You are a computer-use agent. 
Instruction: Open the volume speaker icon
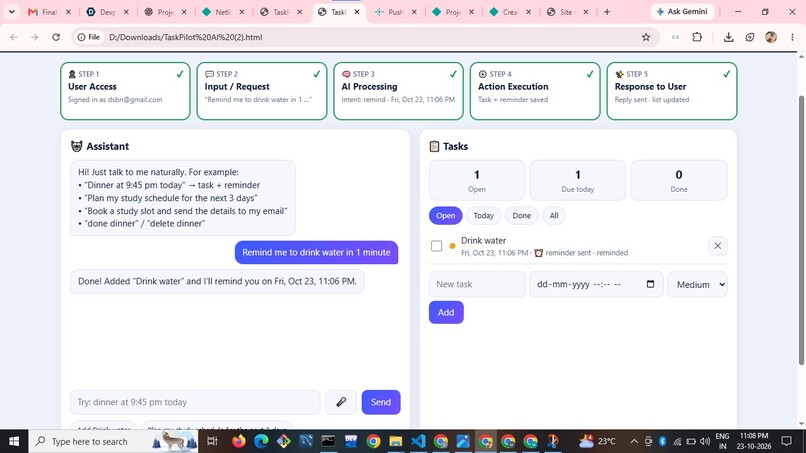(705, 441)
